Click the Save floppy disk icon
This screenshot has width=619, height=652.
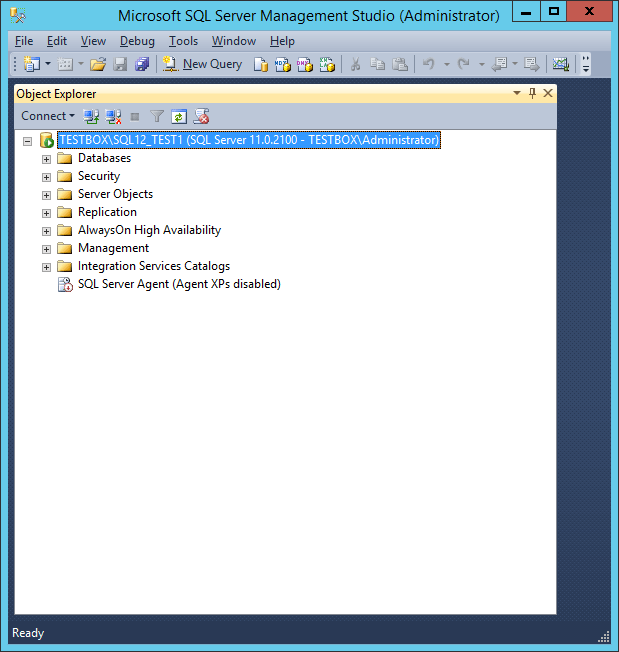click(120, 64)
